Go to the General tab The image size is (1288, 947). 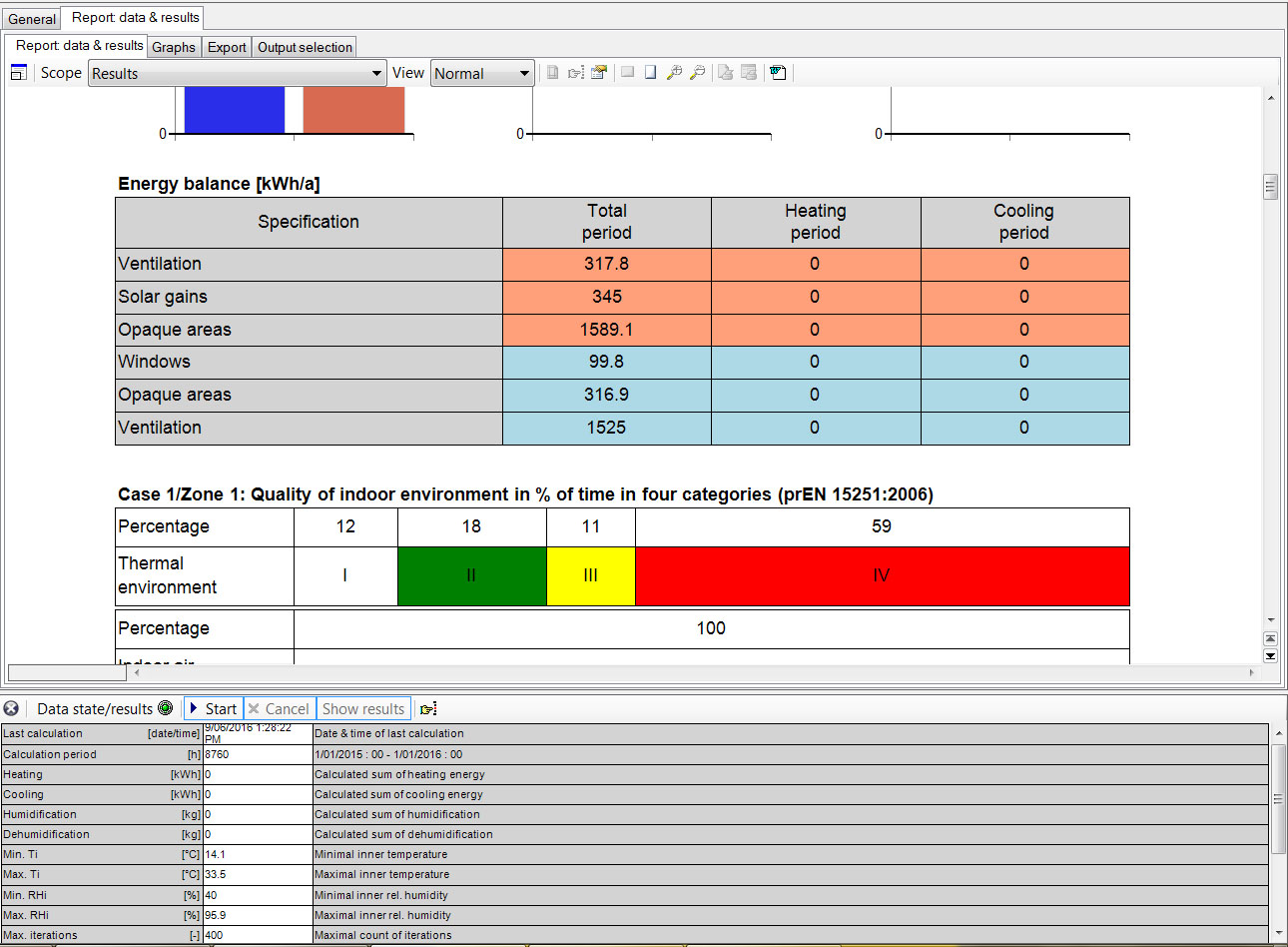[x=32, y=19]
